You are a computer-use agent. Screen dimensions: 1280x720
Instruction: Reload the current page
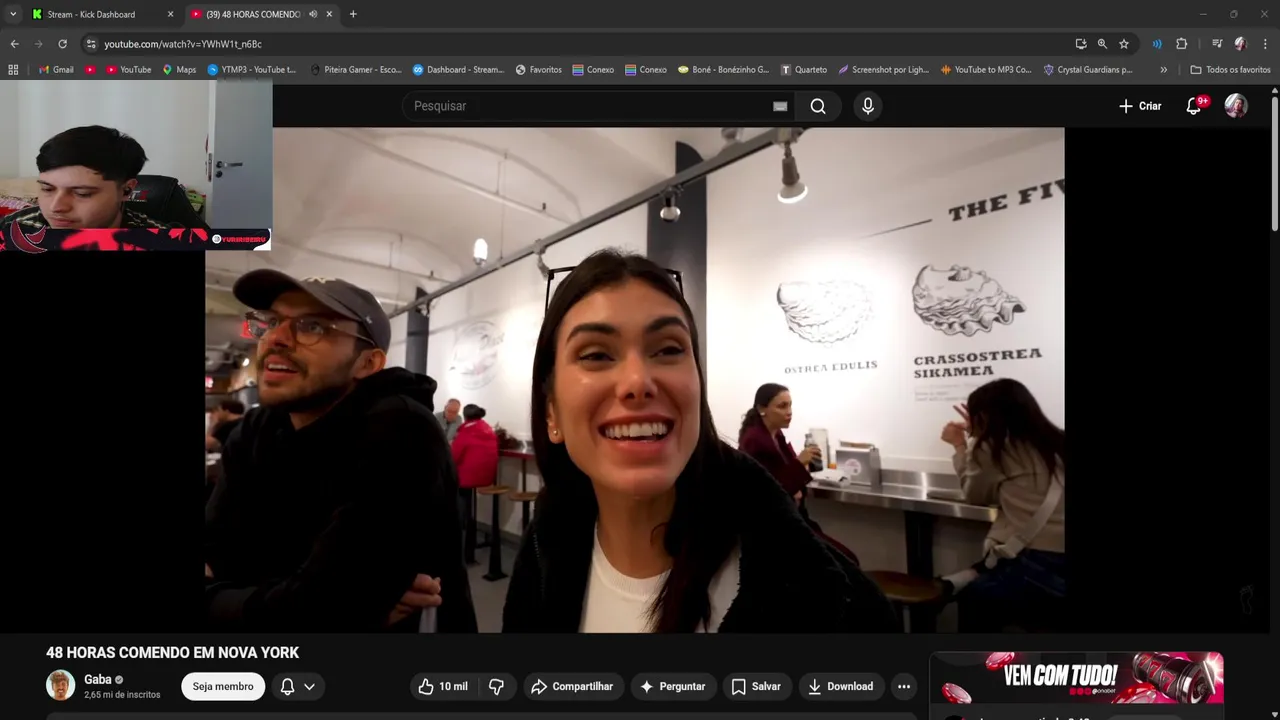pos(62,44)
